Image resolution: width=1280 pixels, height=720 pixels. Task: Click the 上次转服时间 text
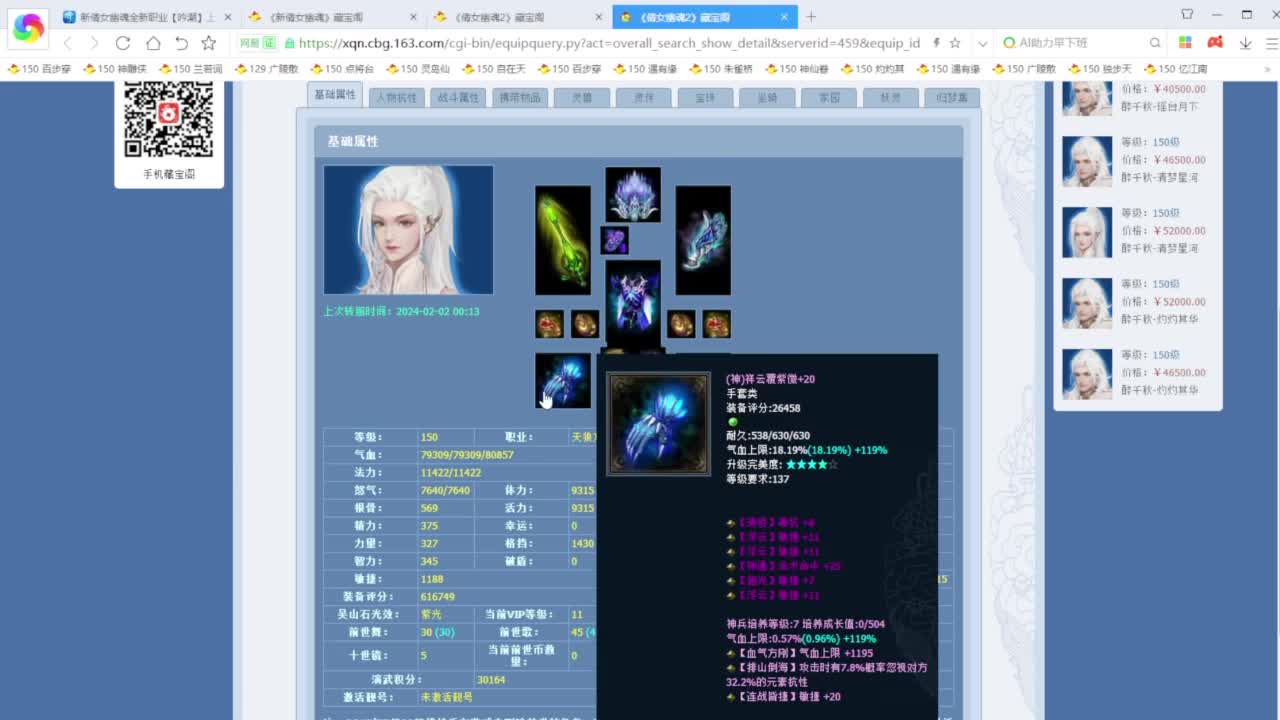click(401, 311)
